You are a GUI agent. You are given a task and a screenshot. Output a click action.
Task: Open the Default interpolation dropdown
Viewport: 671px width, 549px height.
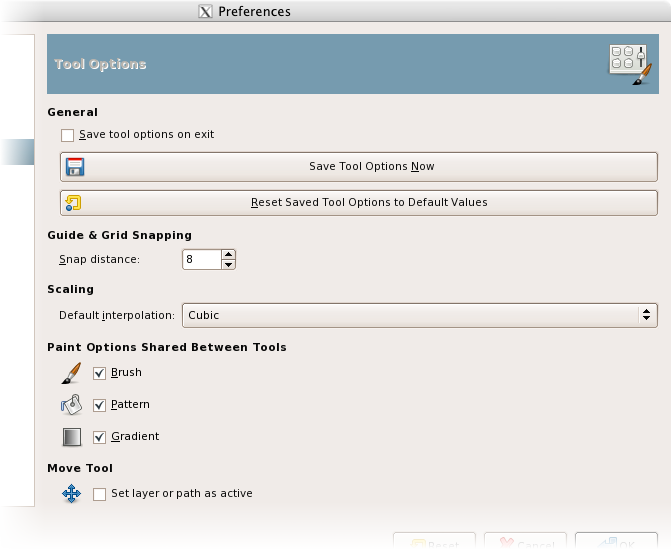click(418, 316)
